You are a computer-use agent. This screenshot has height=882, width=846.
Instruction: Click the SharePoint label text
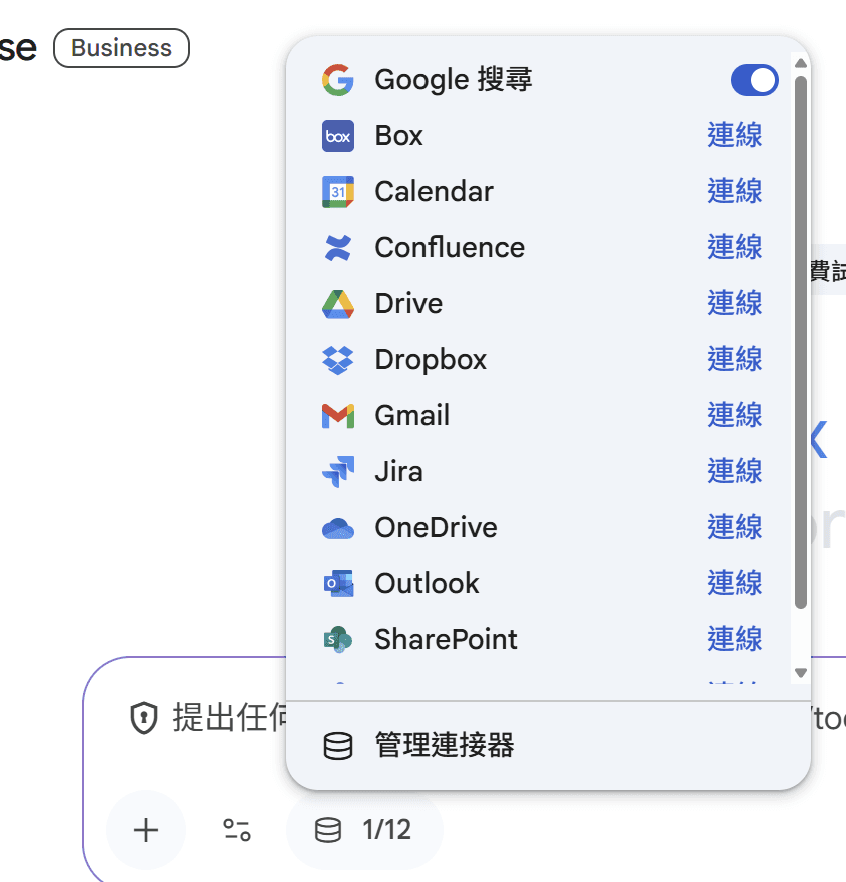pos(446,640)
